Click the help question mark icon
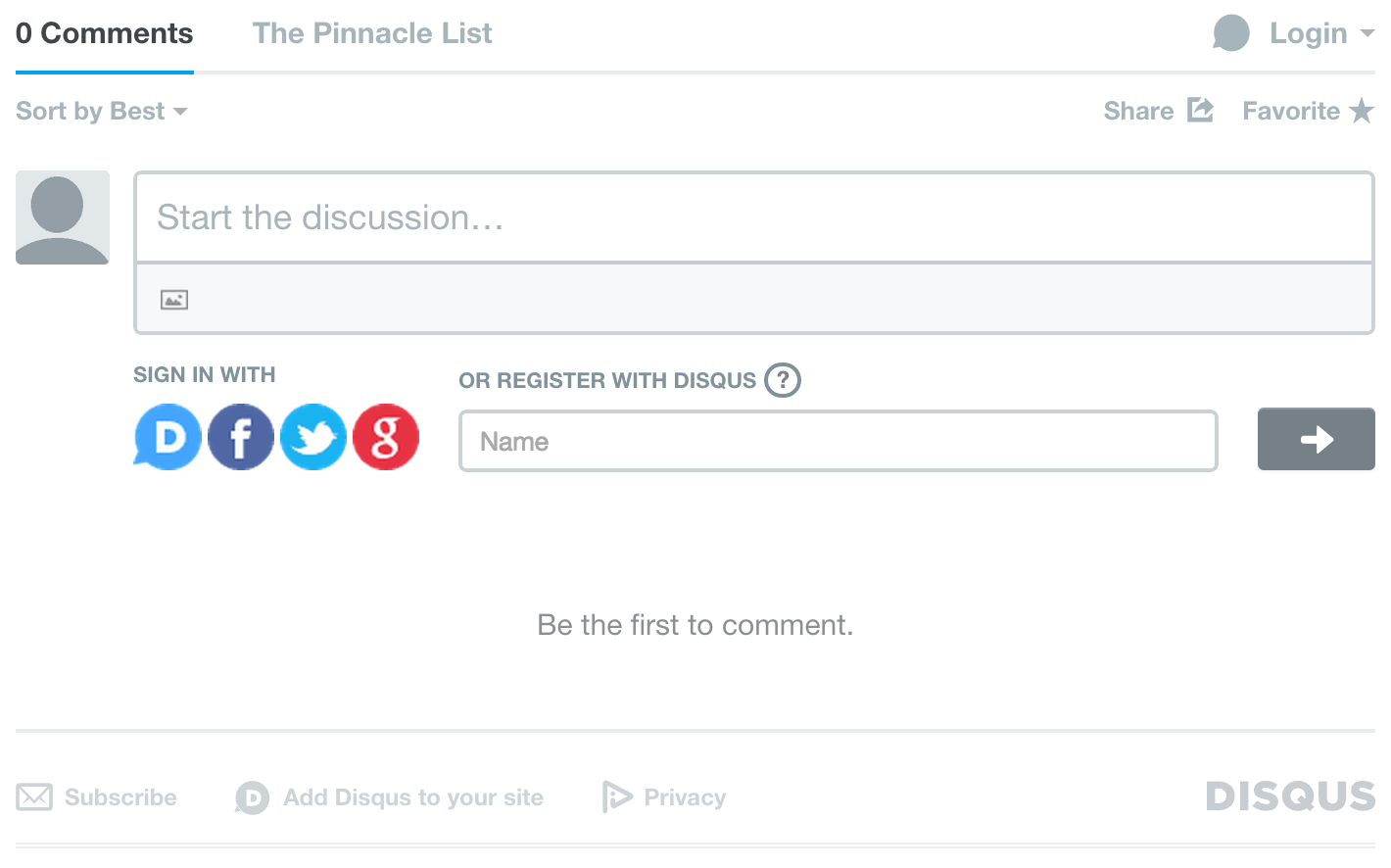 pyautogui.click(x=783, y=380)
